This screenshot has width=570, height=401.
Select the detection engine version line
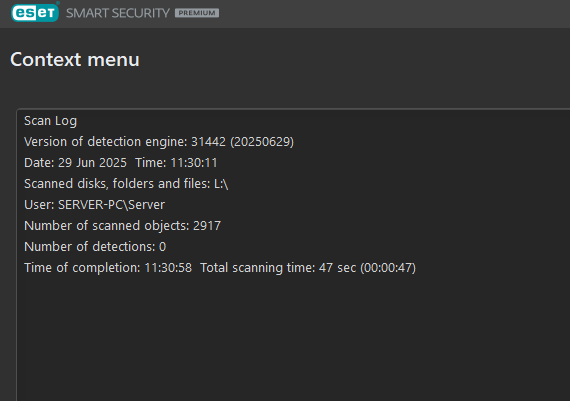click(159, 142)
